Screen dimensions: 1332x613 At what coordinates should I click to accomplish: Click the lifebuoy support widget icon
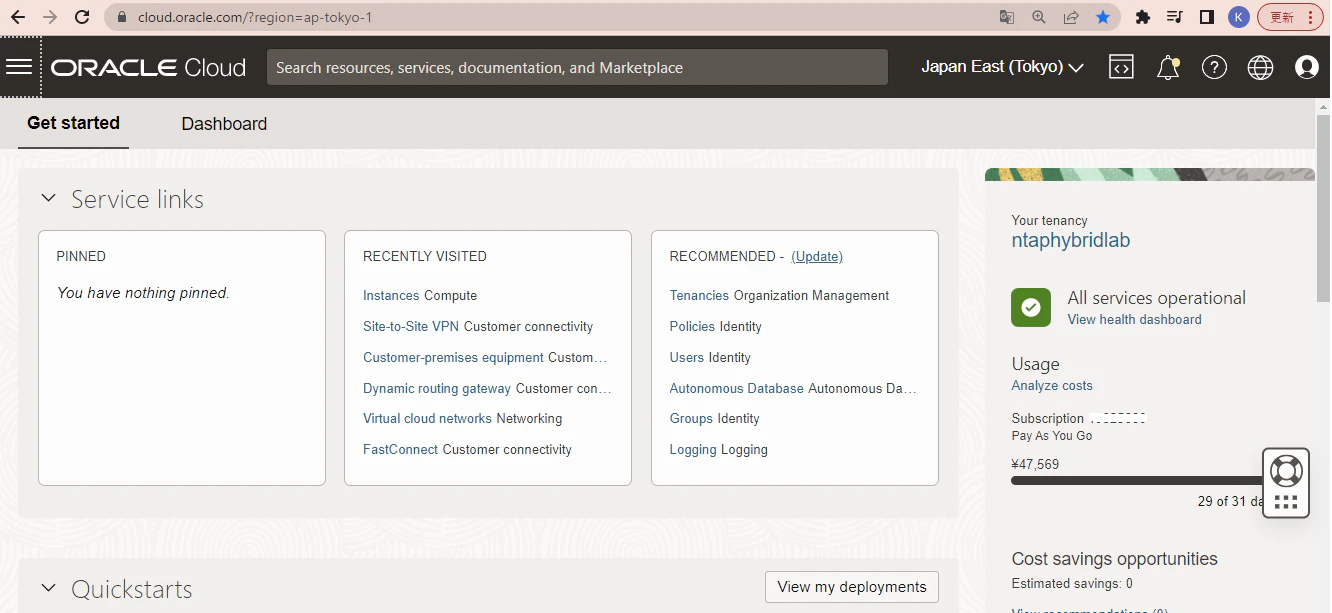point(1286,470)
